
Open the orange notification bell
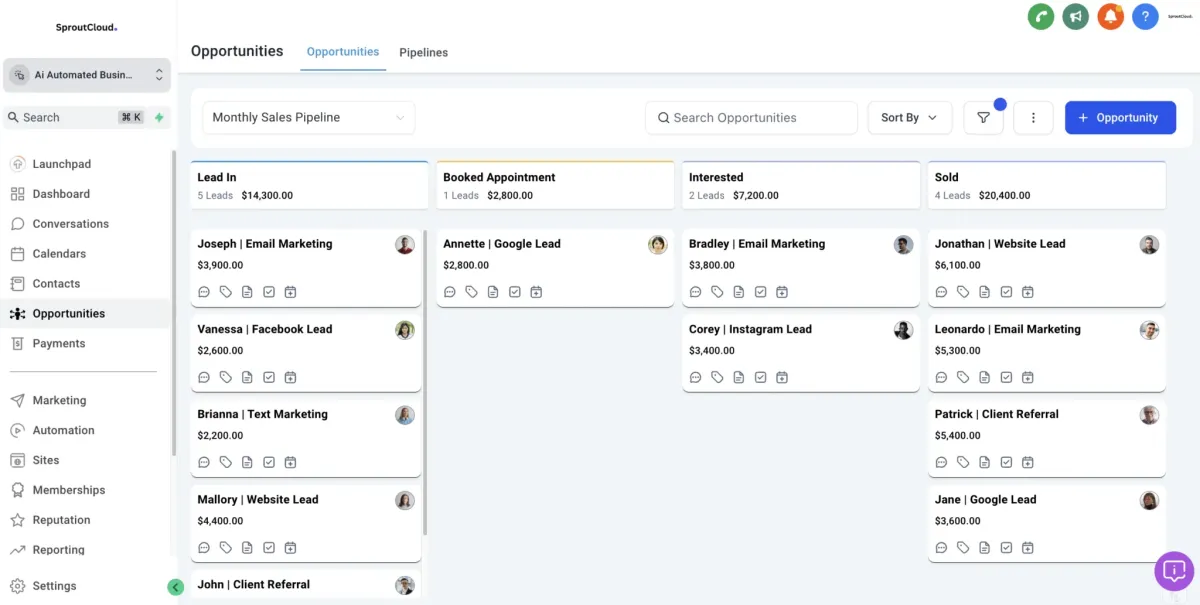(1110, 16)
